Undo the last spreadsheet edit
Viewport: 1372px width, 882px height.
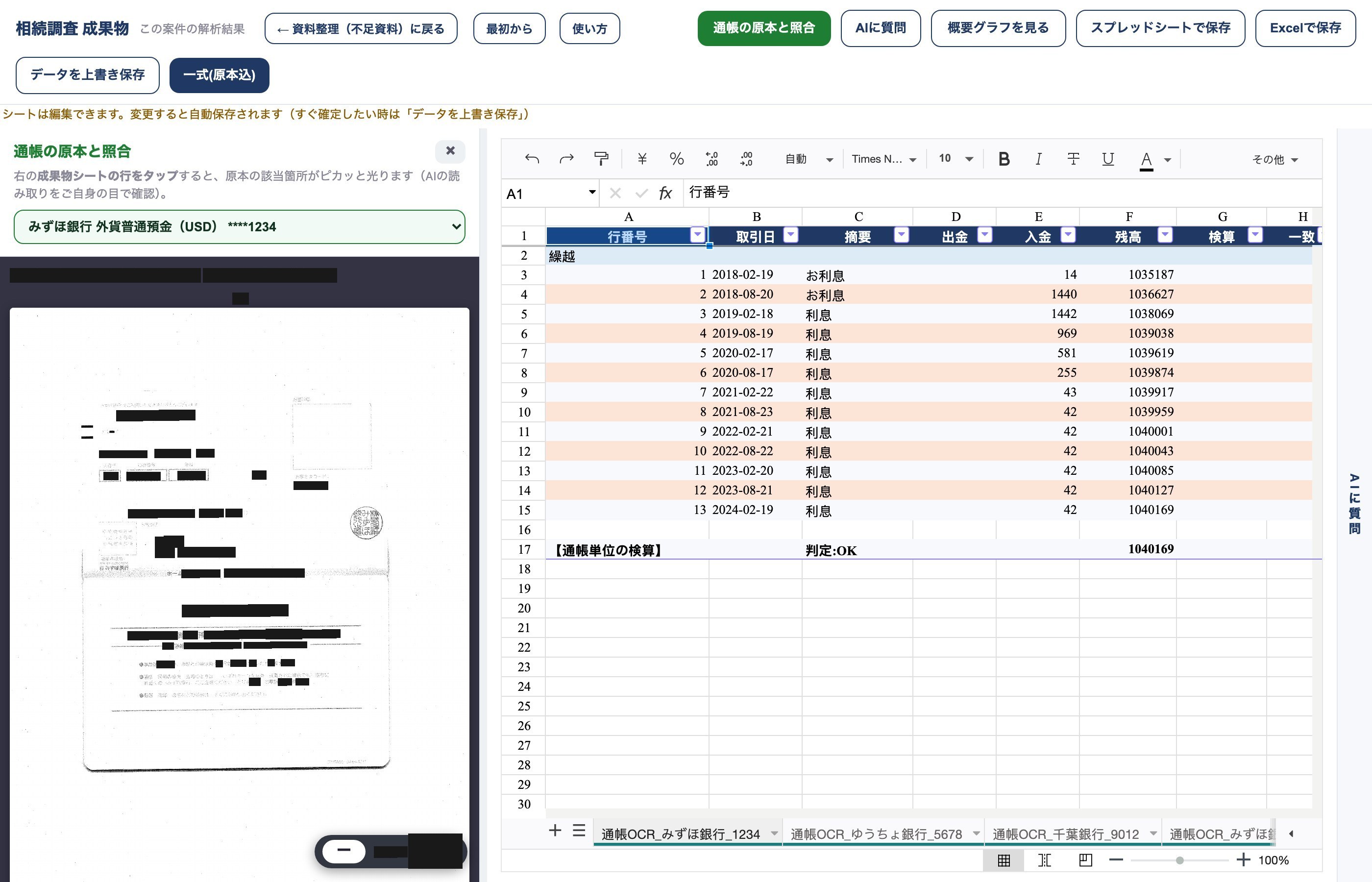tap(532, 159)
